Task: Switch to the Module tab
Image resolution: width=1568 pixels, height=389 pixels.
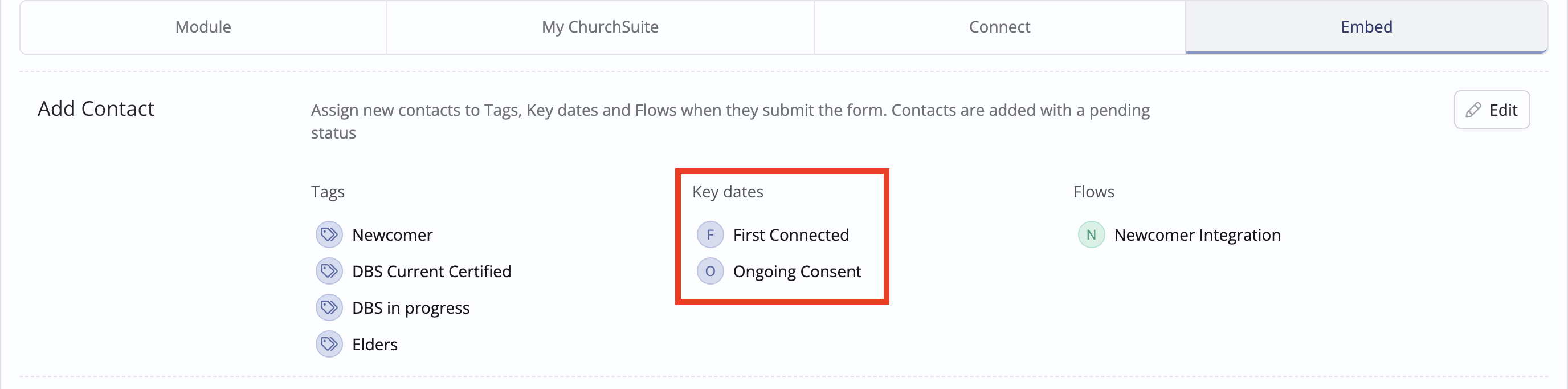Action: coord(203,27)
